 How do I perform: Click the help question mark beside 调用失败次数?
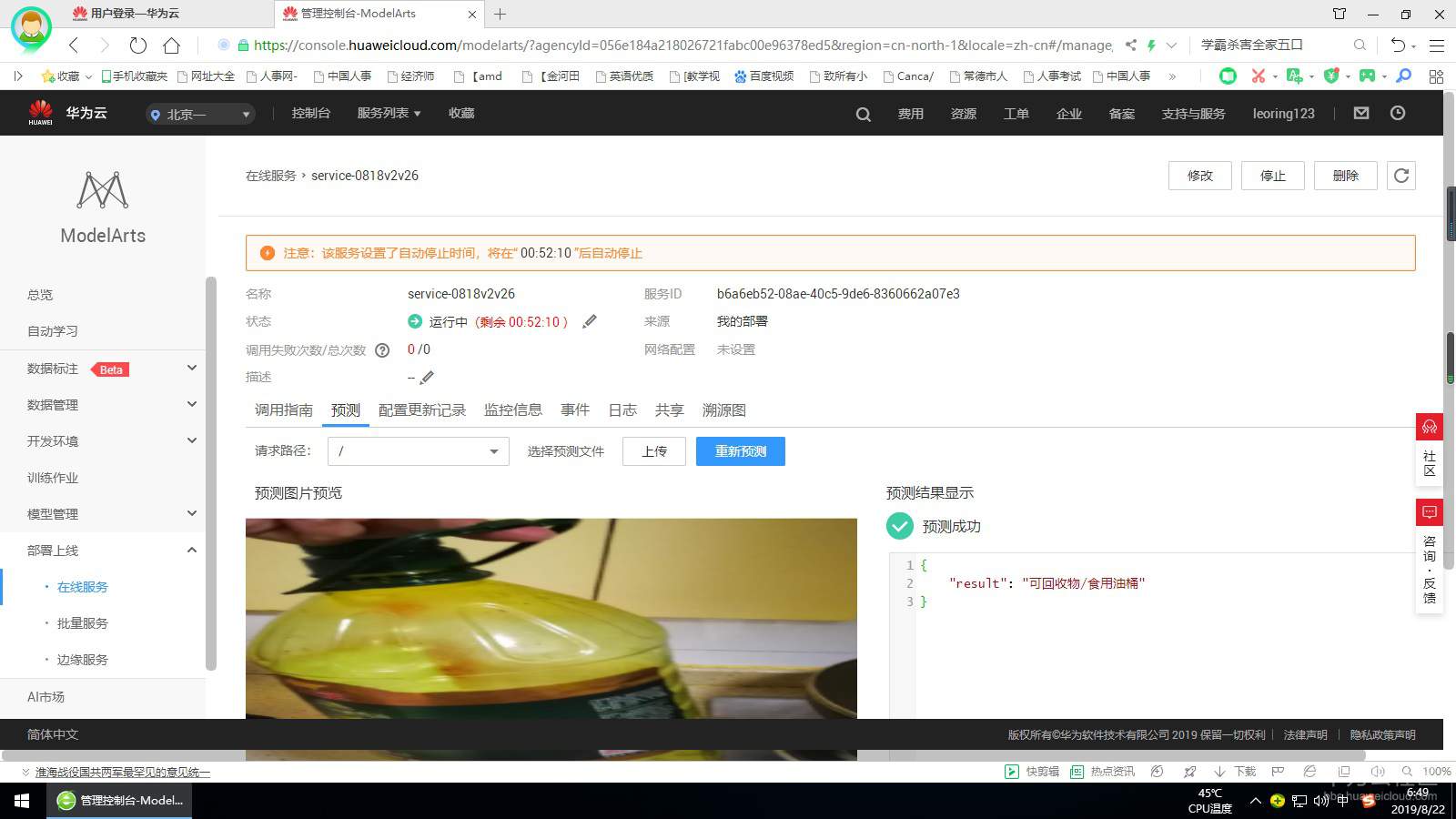click(x=381, y=349)
